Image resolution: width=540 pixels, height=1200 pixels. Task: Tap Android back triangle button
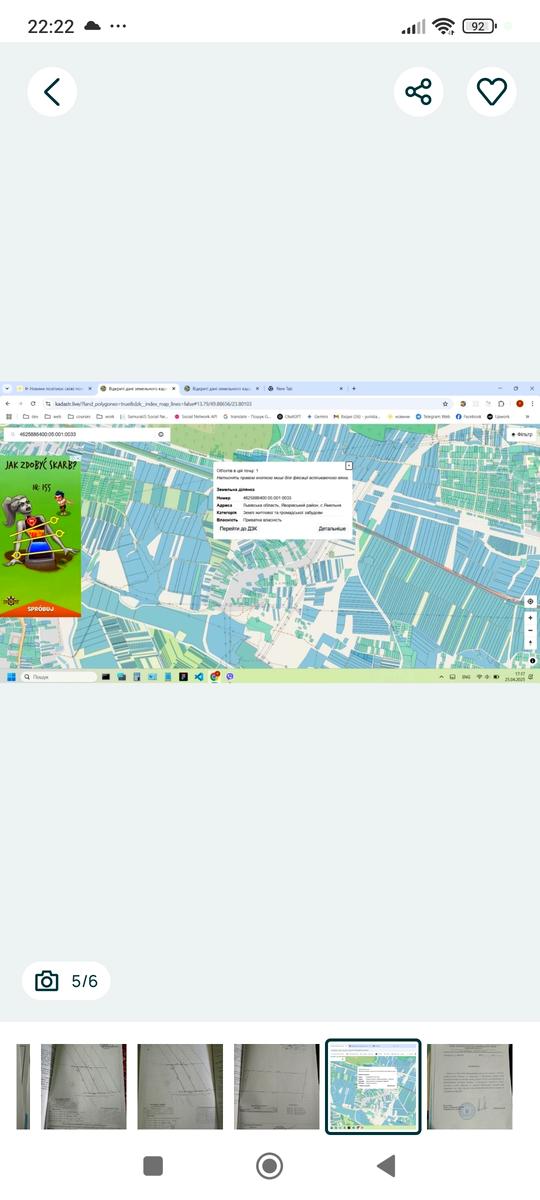click(x=385, y=1166)
